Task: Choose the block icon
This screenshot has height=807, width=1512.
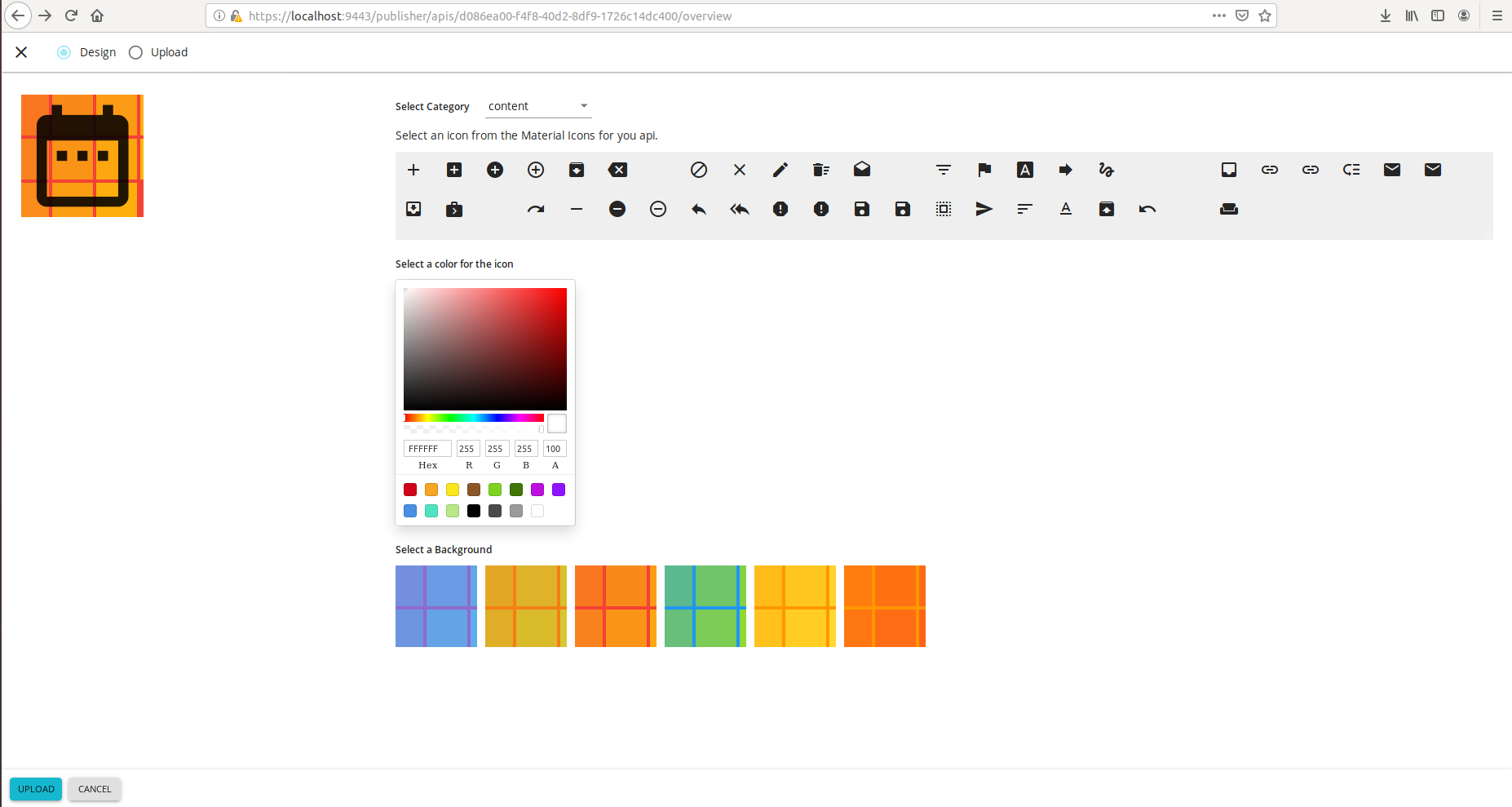Action: (x=699, y=170)
